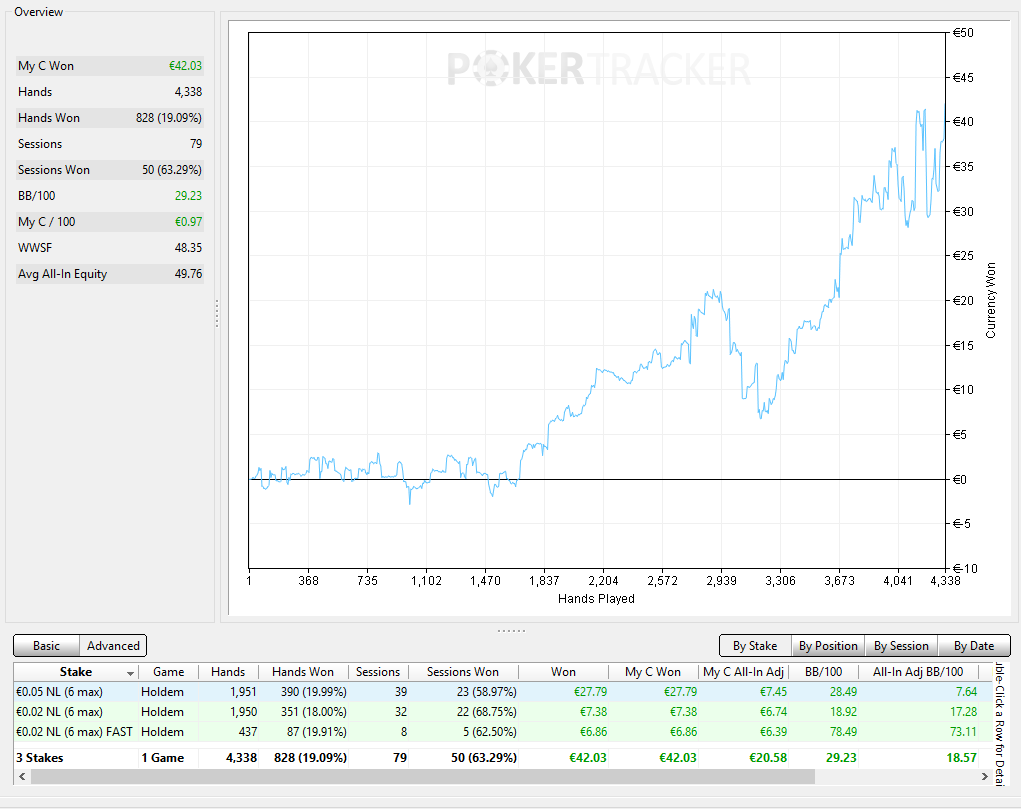
Task: Select the €0.02 NL (6 max) FAST row
Action: [501, 731]
